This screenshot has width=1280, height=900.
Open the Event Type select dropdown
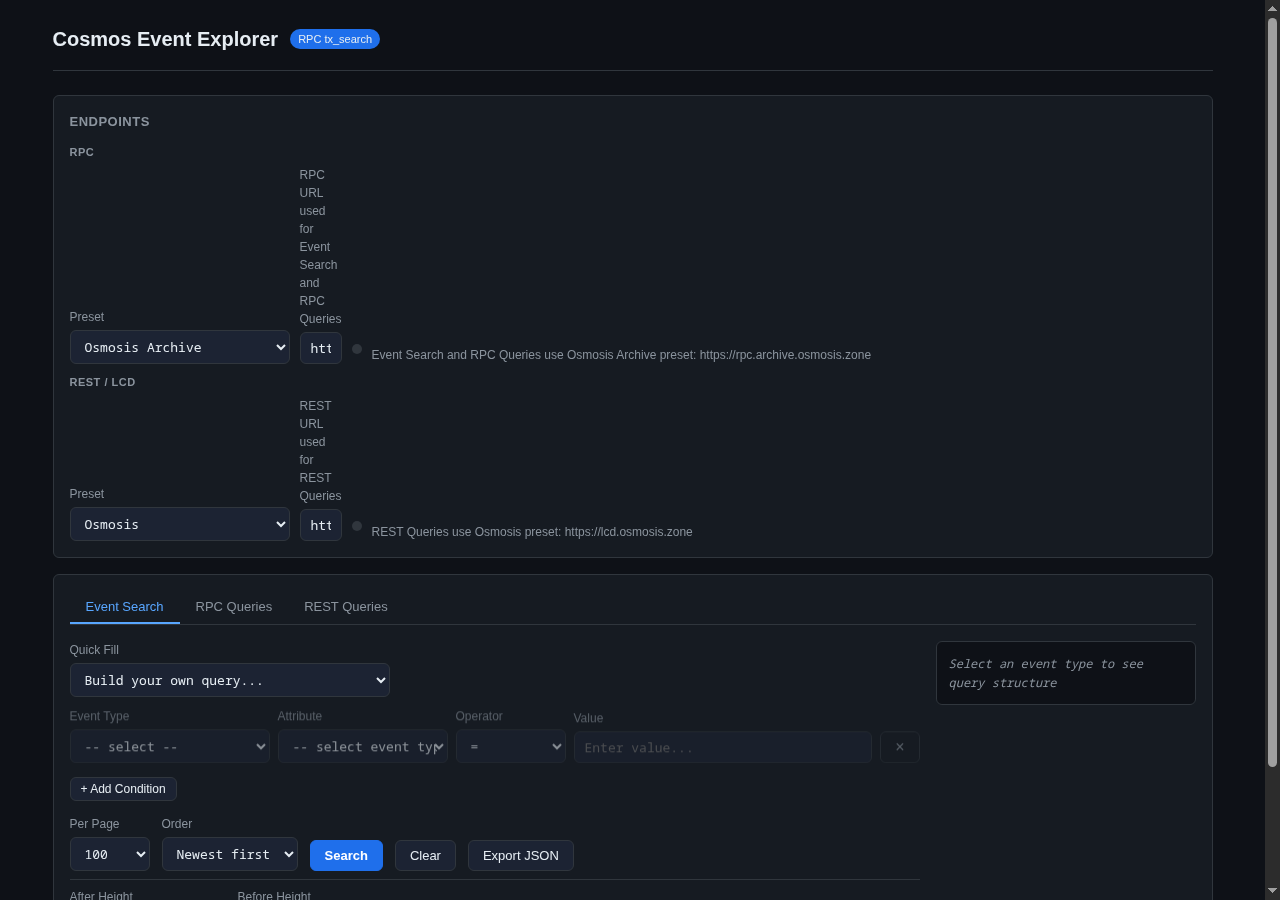pos(170,746)
